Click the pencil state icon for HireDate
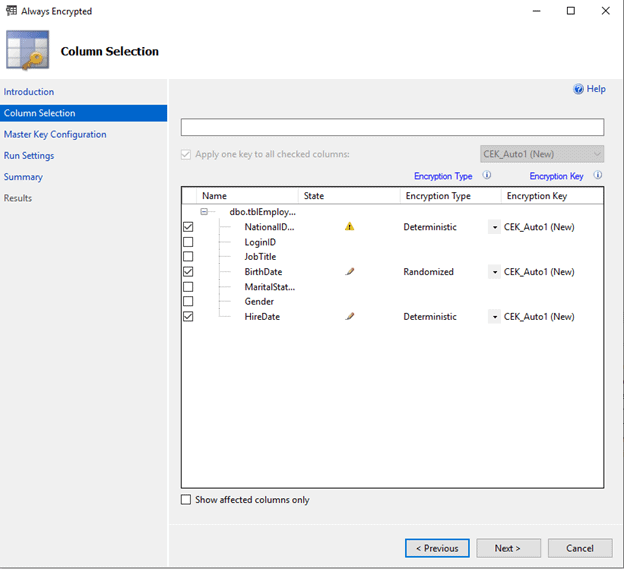 [x=349, y=317]
